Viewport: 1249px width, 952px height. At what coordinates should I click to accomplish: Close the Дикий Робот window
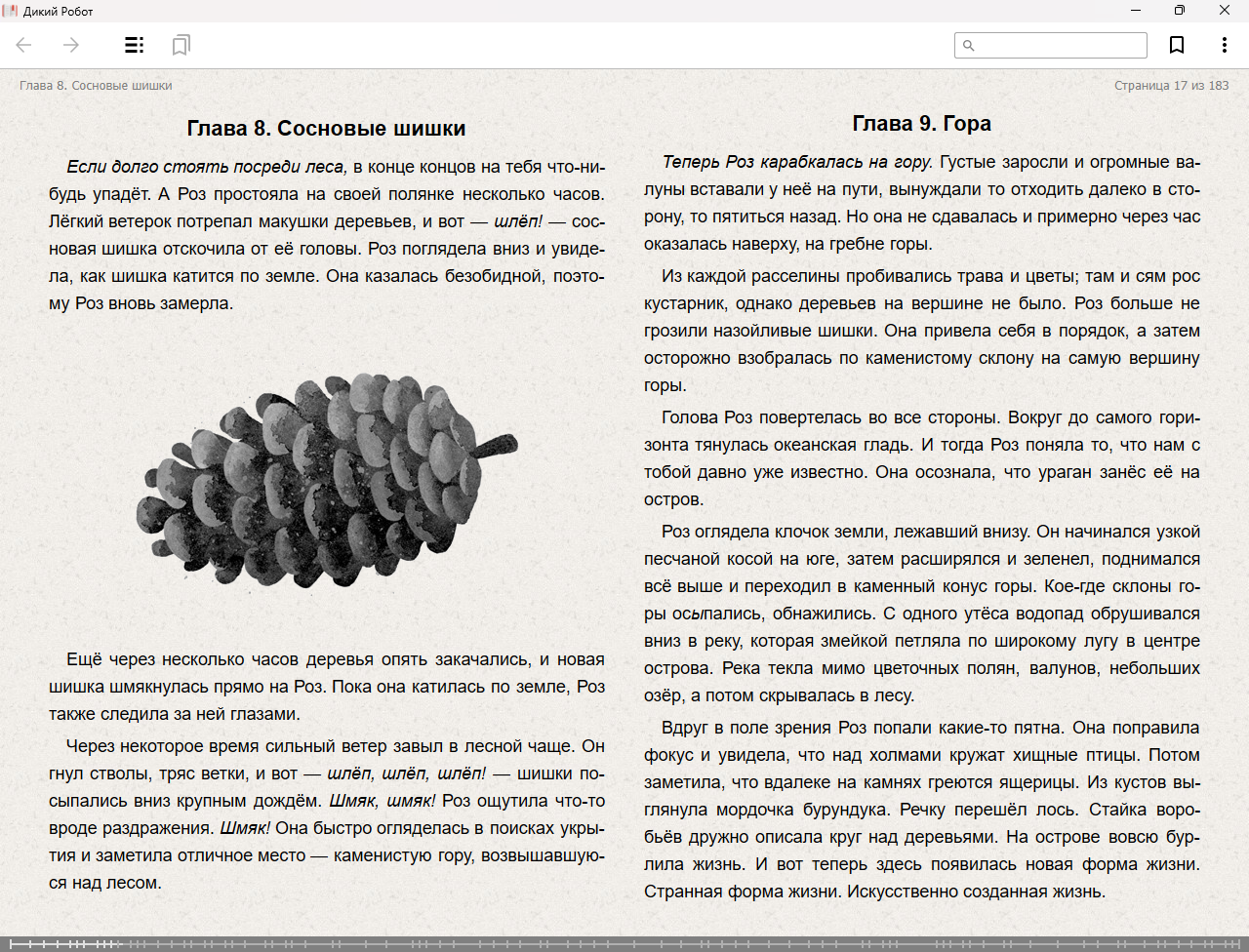pos(1224,11)
